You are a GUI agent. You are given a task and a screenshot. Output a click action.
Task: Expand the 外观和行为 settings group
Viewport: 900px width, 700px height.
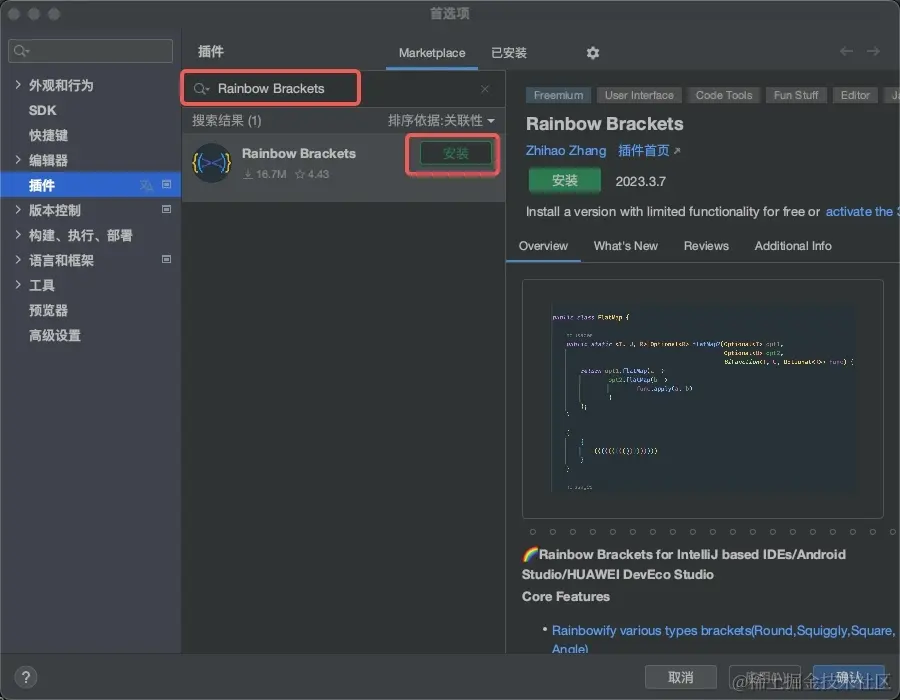click(x=18, y=85)
